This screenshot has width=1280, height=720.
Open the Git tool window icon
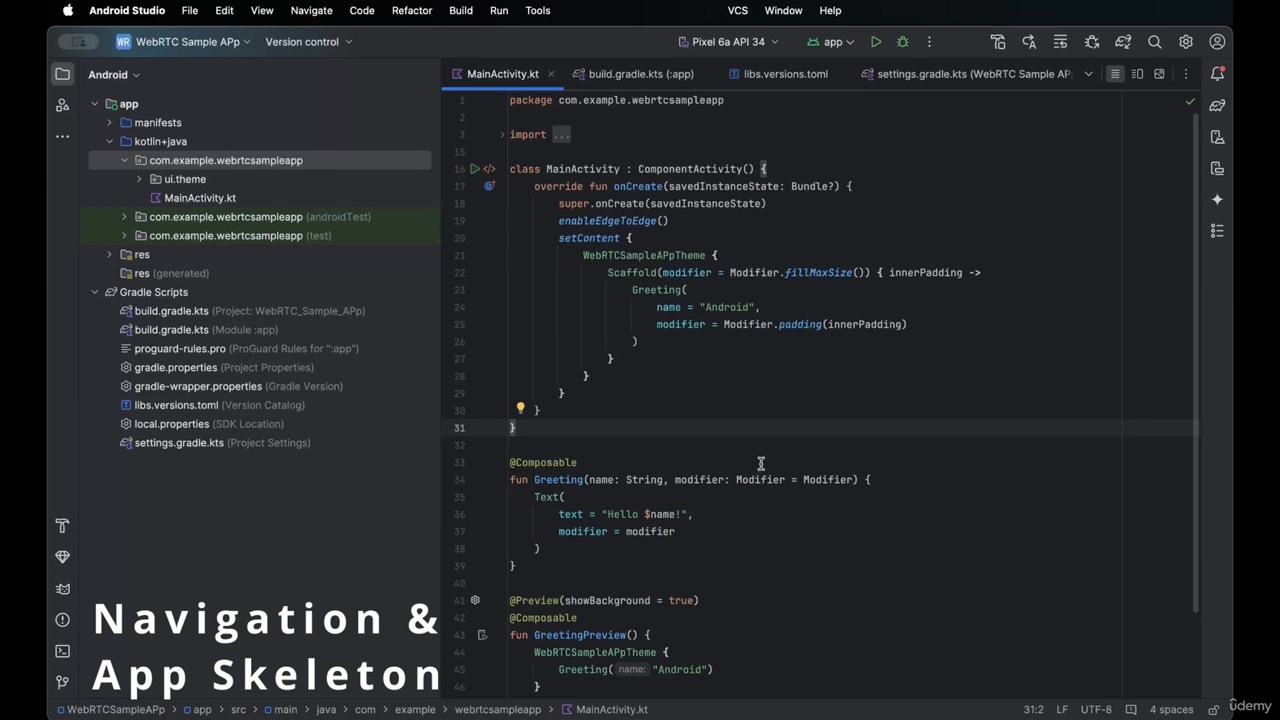pyautogui.click(x=62, y=682)
